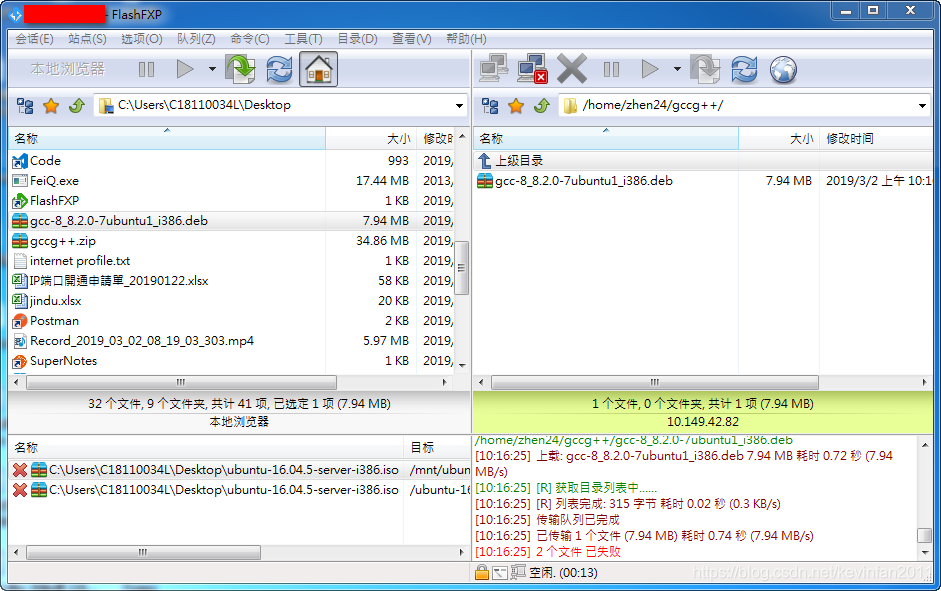Sort local files by 名称 column header
941x591 pixels.
[x=167, y=139]
